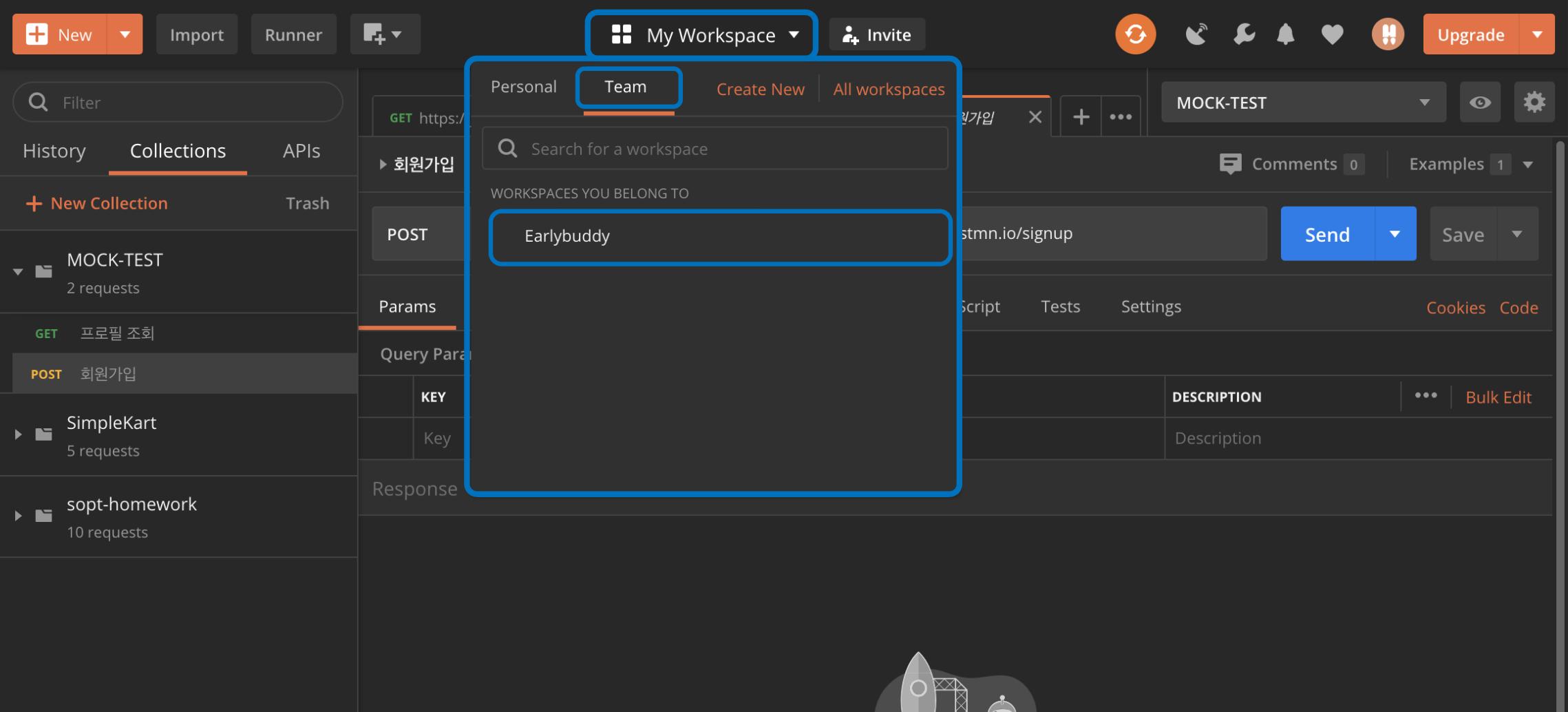Open the Save button dropdown arrow
The width and height of the screenshot is (1568, 712).
click(x=1517, y=234)
